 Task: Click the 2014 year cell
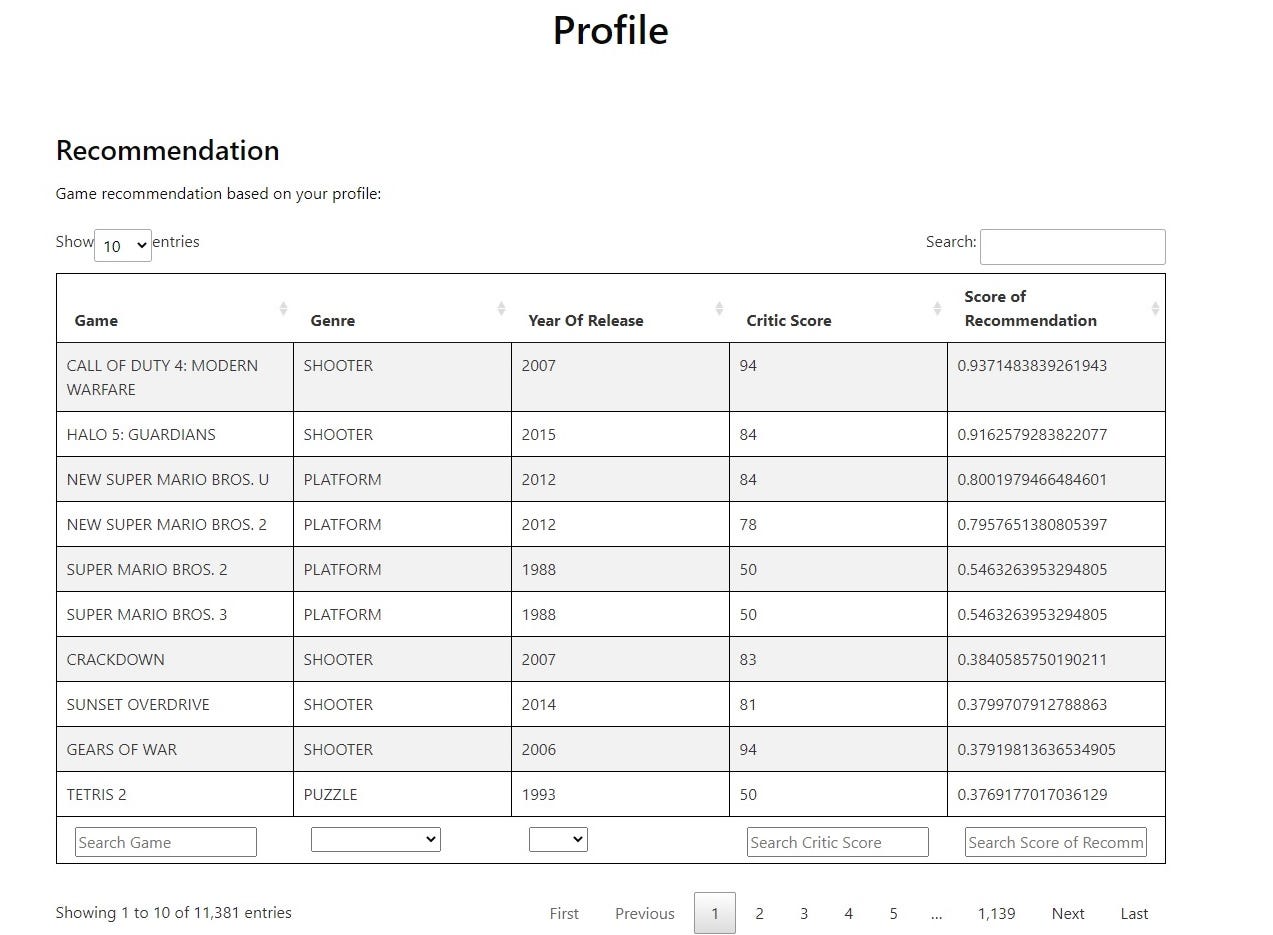tap(620, 704)
